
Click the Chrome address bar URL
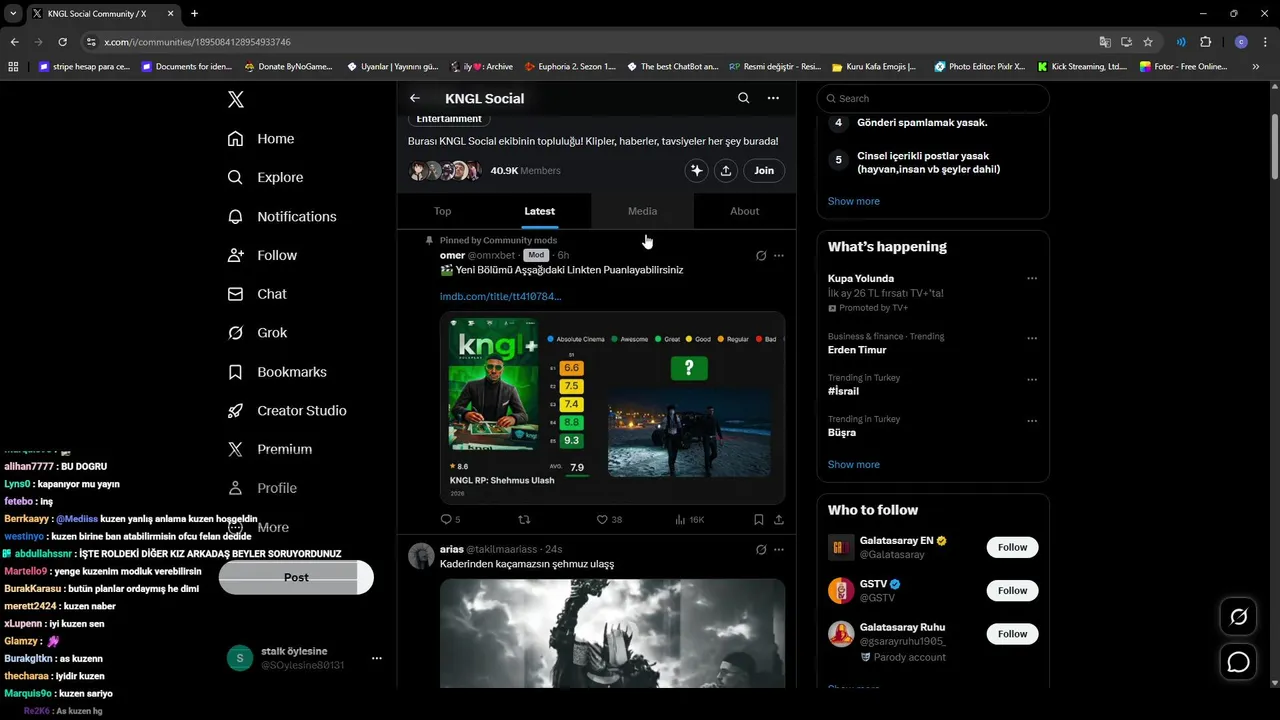click(197, 42)
